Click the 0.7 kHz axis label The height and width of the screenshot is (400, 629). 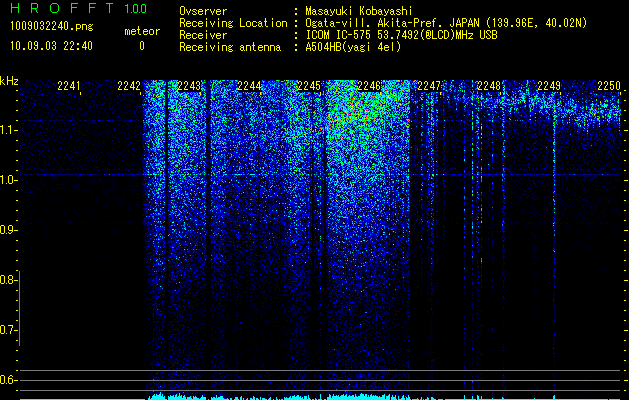pos(8,330)
